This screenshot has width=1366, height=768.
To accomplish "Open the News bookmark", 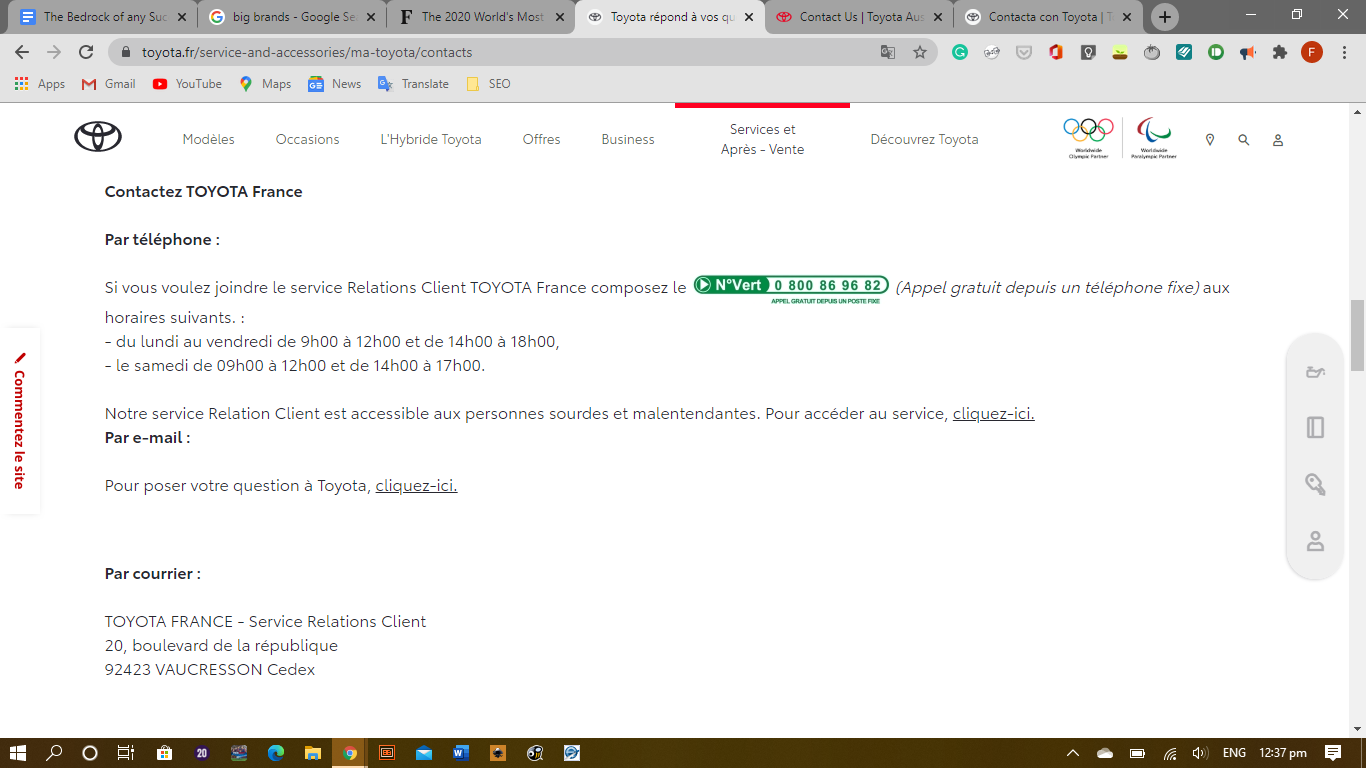I will click(x=335, y=84).
